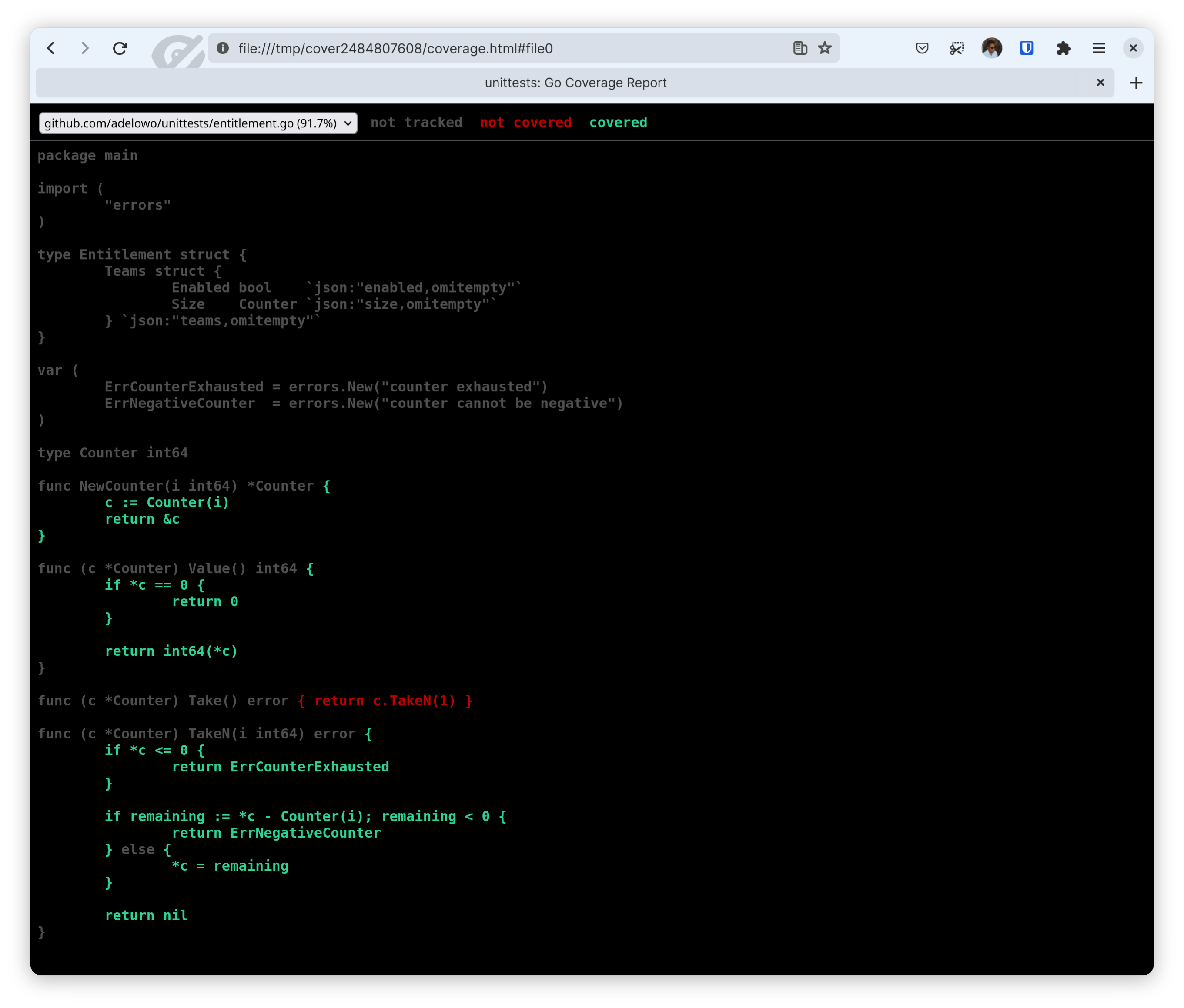Open the hamburger application menu
This screenshot has height=1008, width=1184.
[1098, 48]
